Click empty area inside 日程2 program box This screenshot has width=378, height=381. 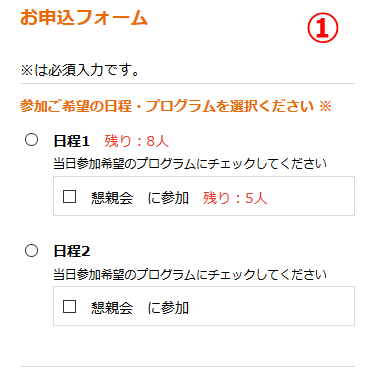click(272, 306)
